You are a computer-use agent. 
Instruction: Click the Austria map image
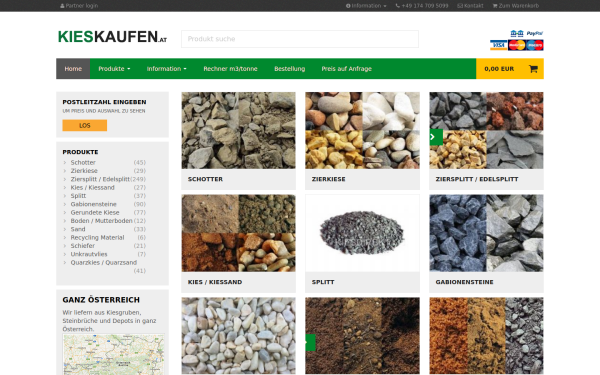tap(114, 354)
